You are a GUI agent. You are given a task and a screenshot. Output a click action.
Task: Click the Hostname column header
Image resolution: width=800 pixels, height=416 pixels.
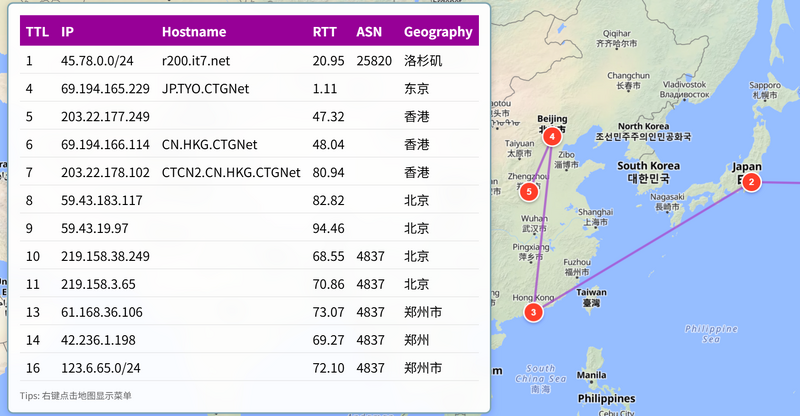coord(194,32)
